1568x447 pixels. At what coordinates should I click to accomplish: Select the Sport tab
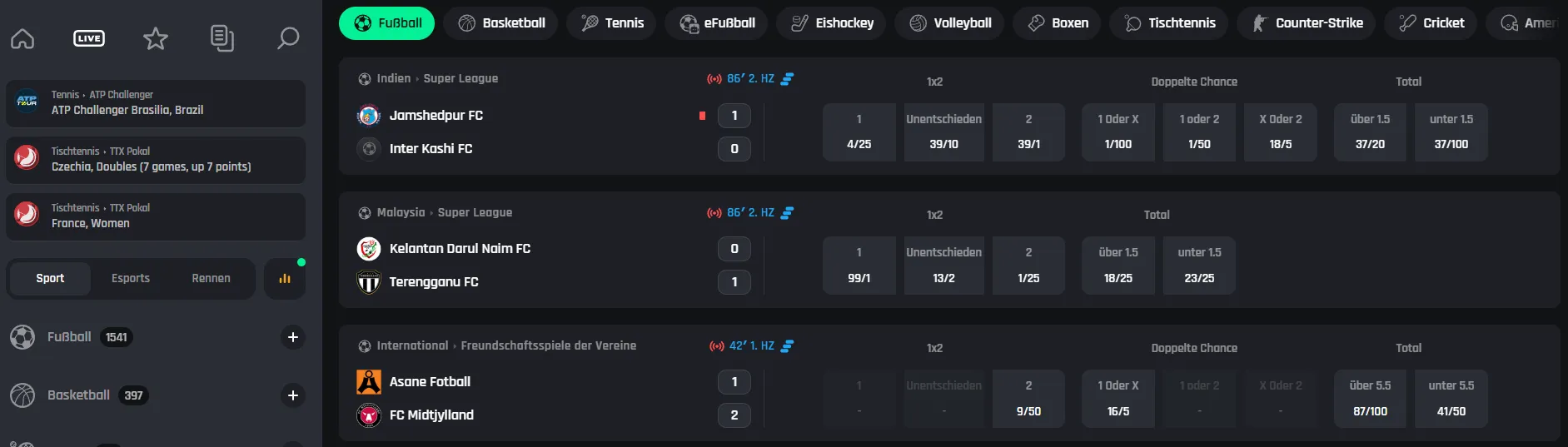[50, 279]
